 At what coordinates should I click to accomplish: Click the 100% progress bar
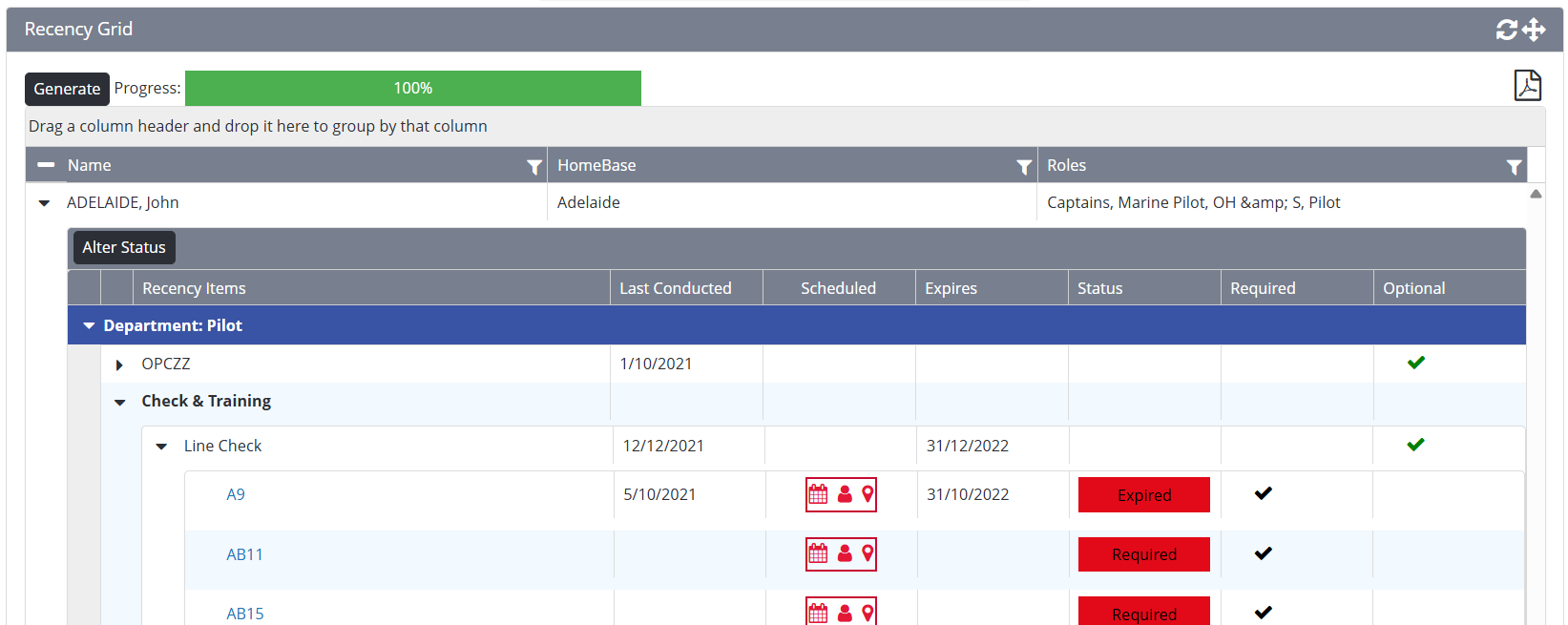[412, 88]
